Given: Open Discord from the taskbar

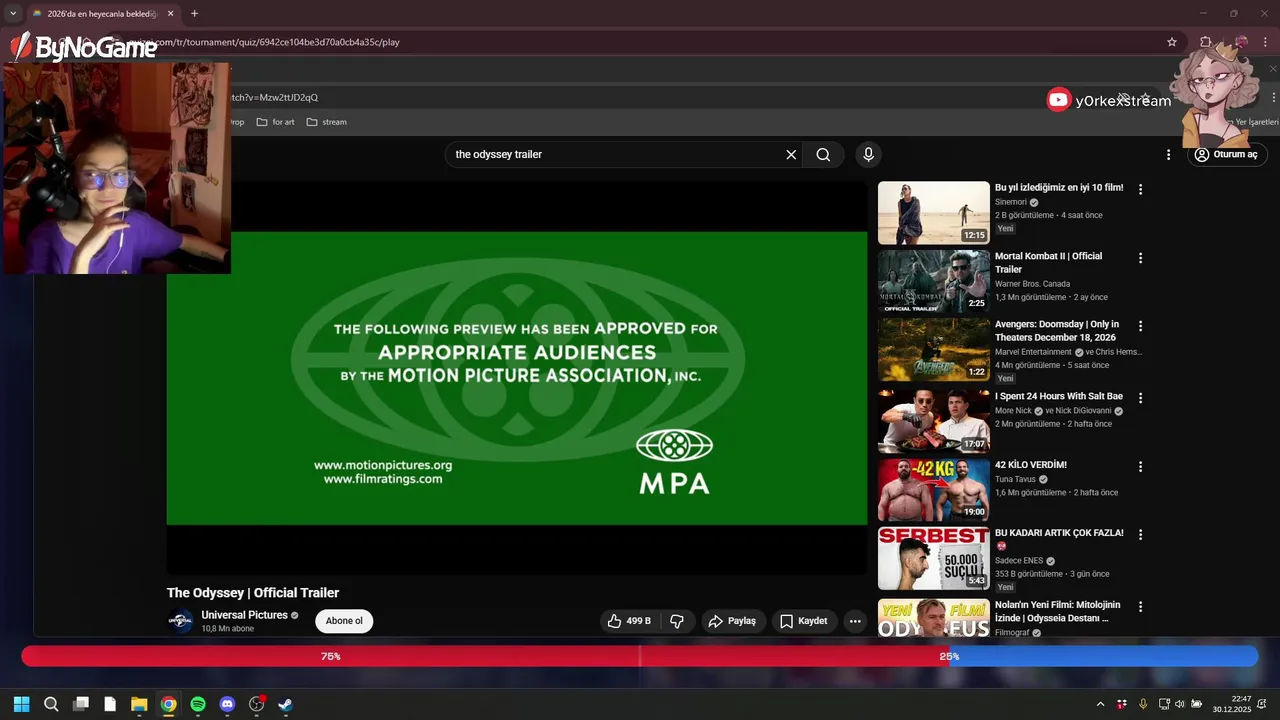Looking at the screenshot, I should tap(227, 704).
